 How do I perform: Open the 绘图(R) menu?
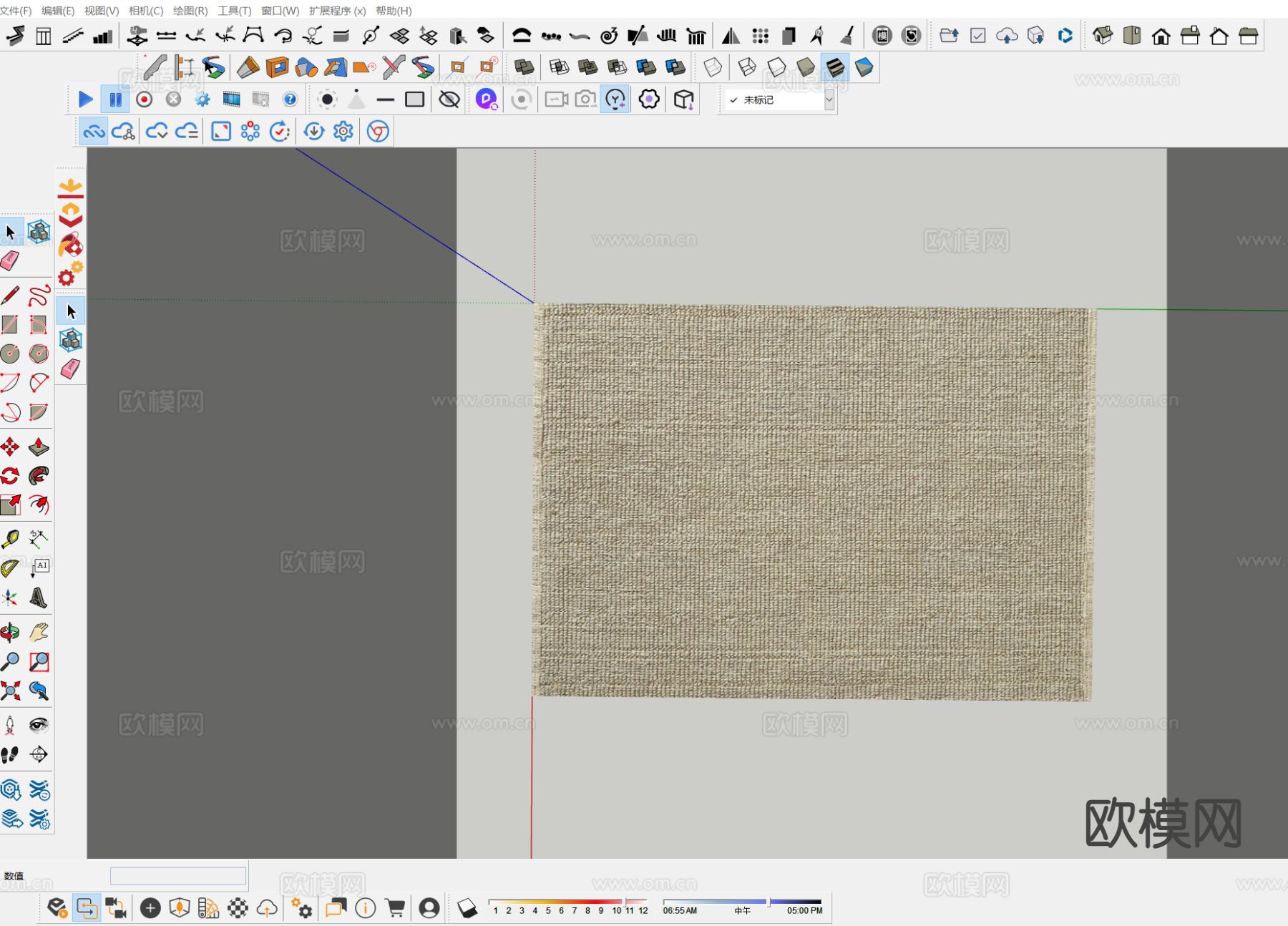(190, 11)
